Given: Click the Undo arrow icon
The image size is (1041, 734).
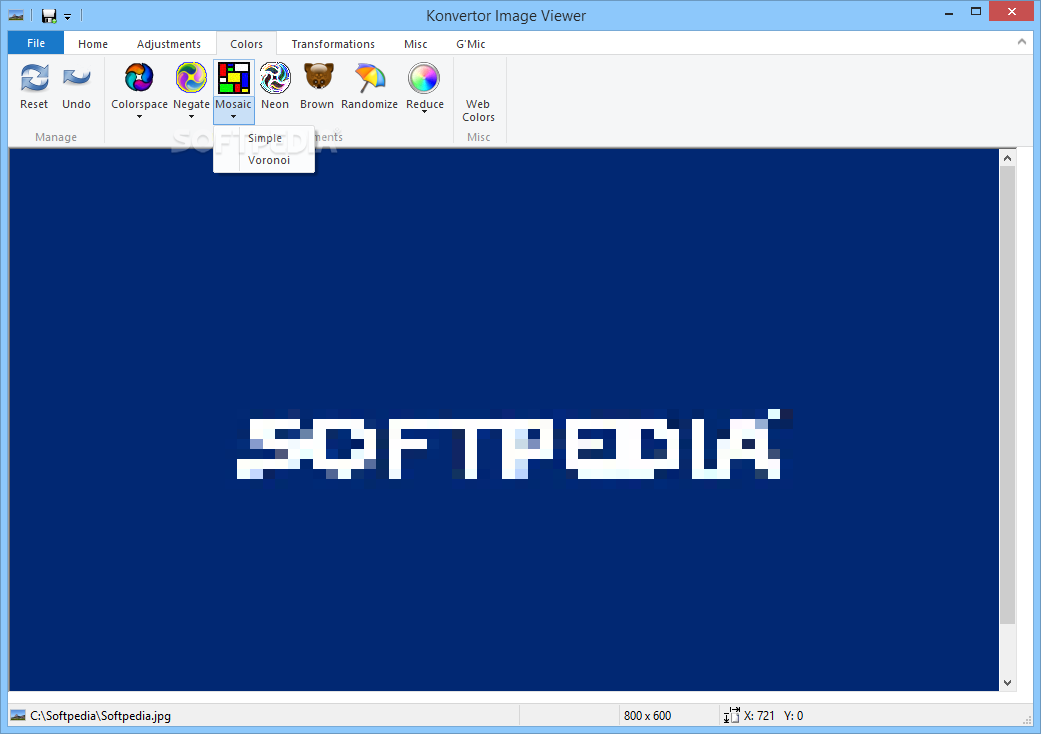Looking at the screenshot, I should pyautogui.click(x=76, y=78).
